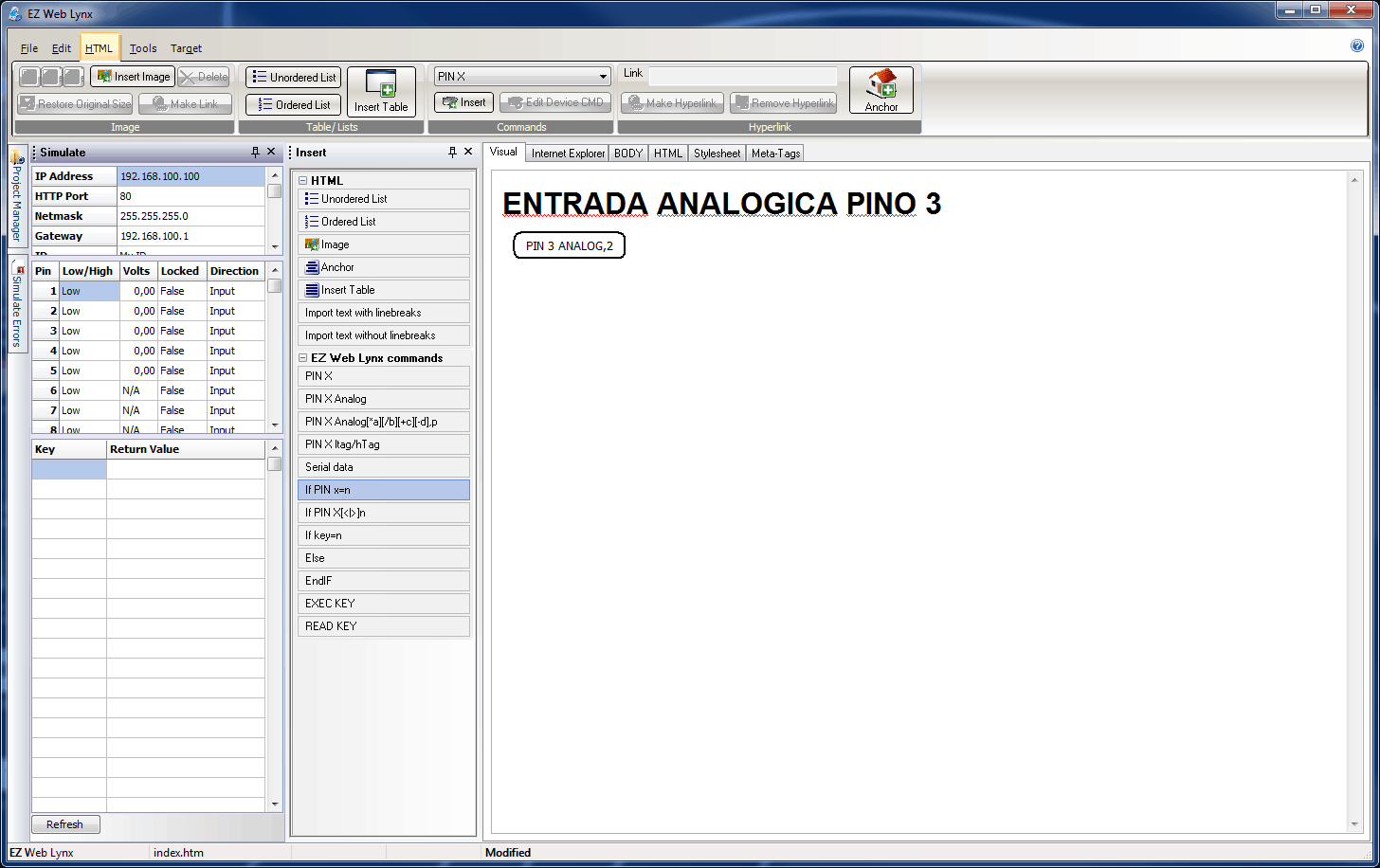Click Ordered List in the Insert panel
The width and height of the screenshot is (1380, 868).
383,222
